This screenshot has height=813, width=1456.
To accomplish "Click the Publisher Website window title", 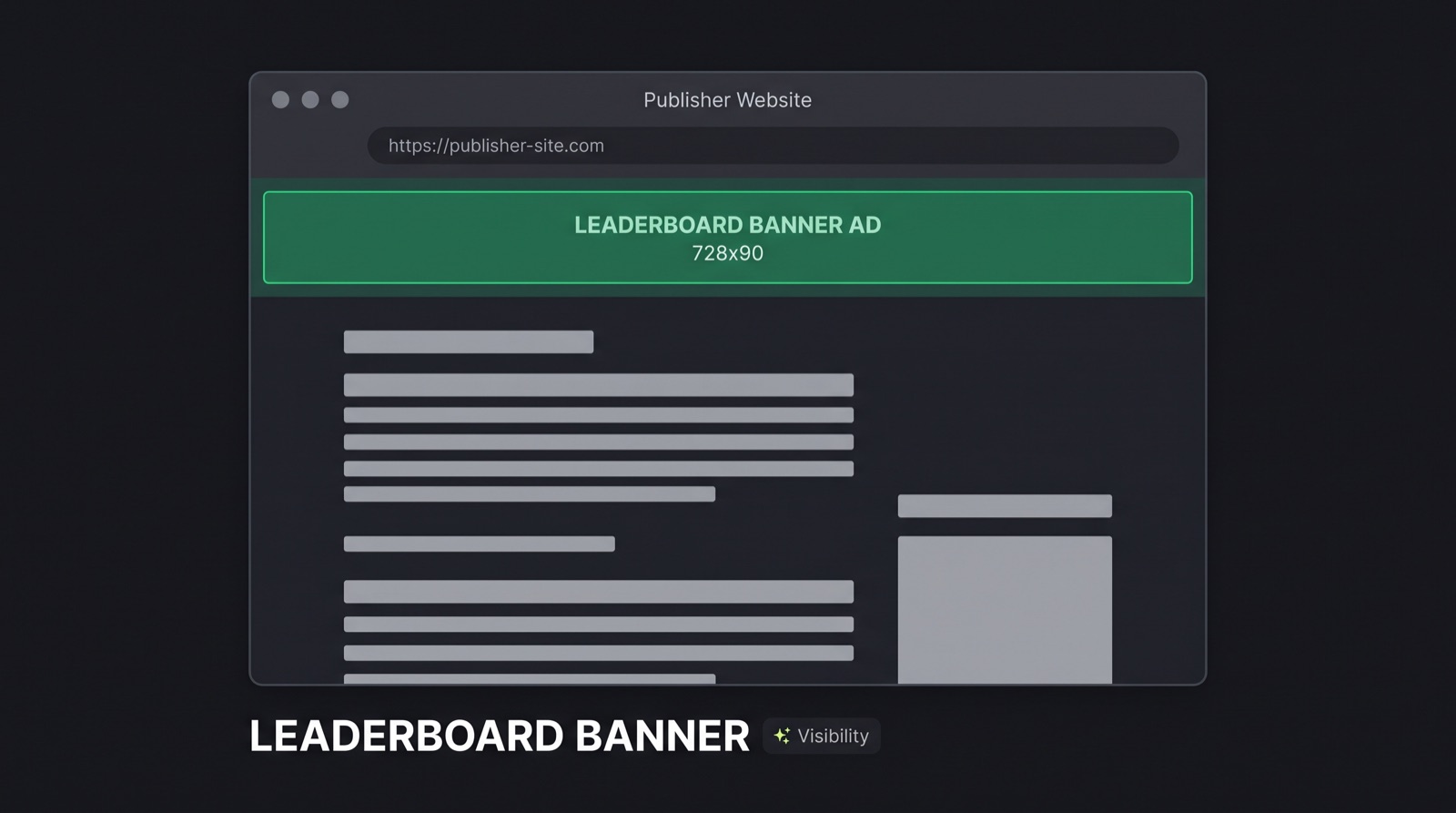I will click(728, 100).
